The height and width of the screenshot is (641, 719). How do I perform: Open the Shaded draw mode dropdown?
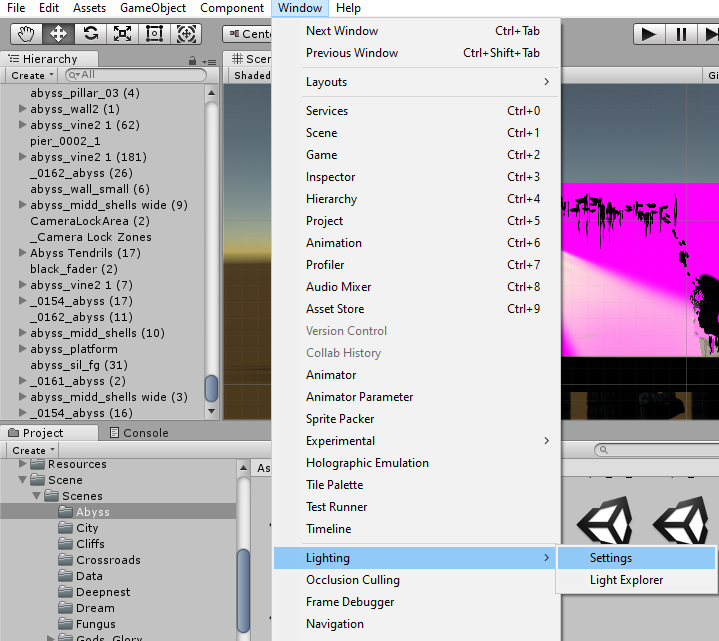tap(251, 75)
